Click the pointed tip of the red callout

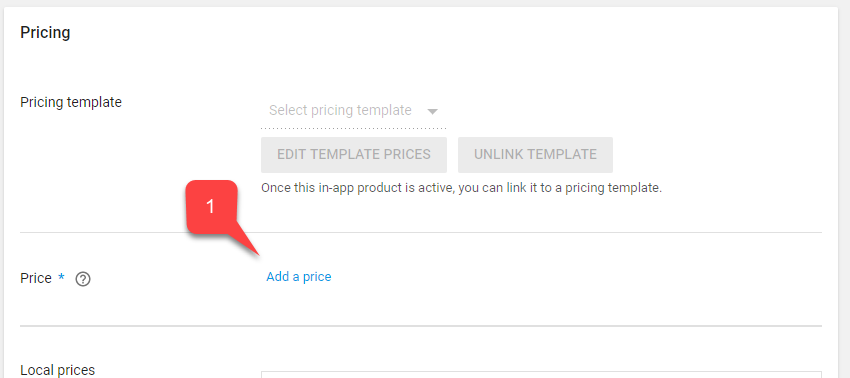coord(258,254)
